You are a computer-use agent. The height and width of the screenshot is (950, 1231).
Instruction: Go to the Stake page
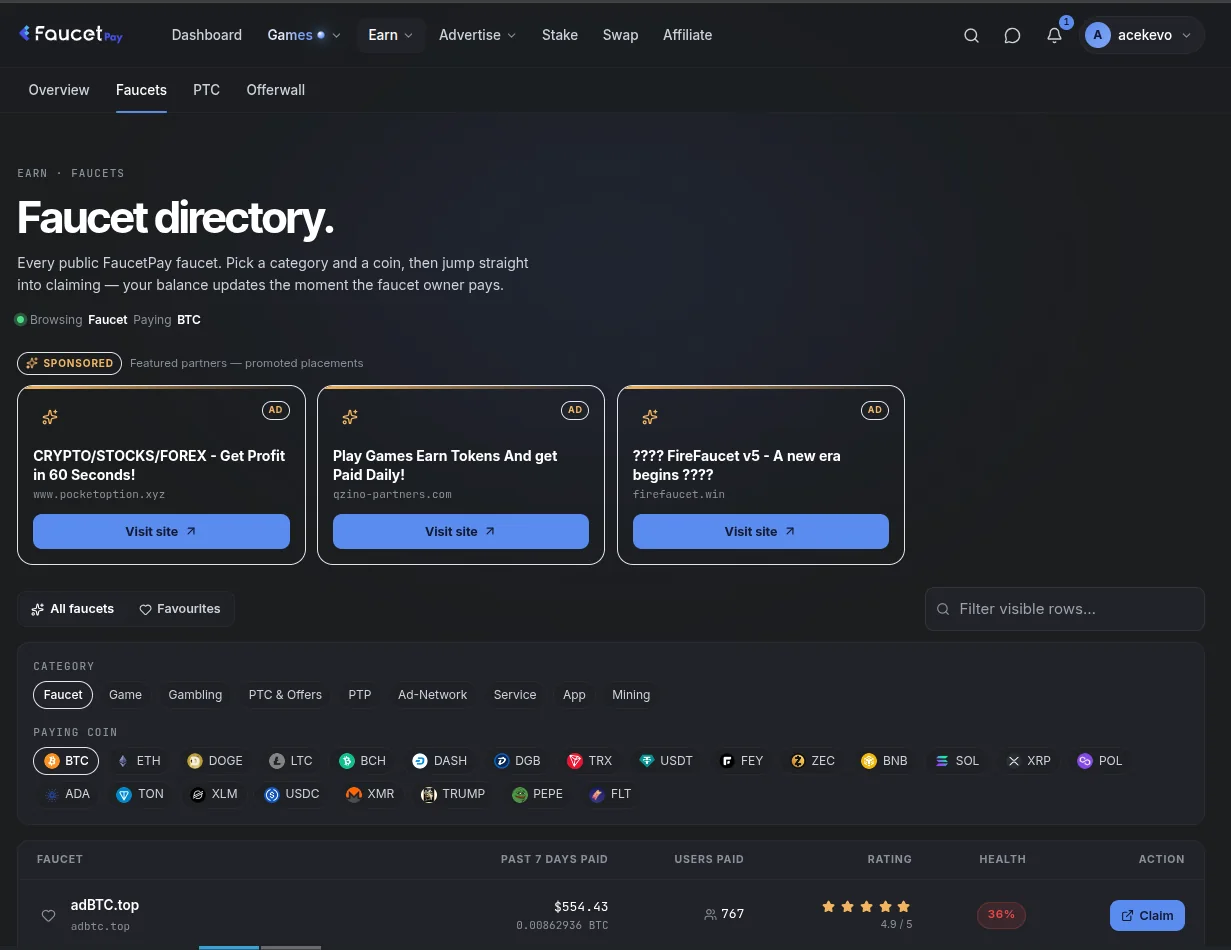coord(560,35)
